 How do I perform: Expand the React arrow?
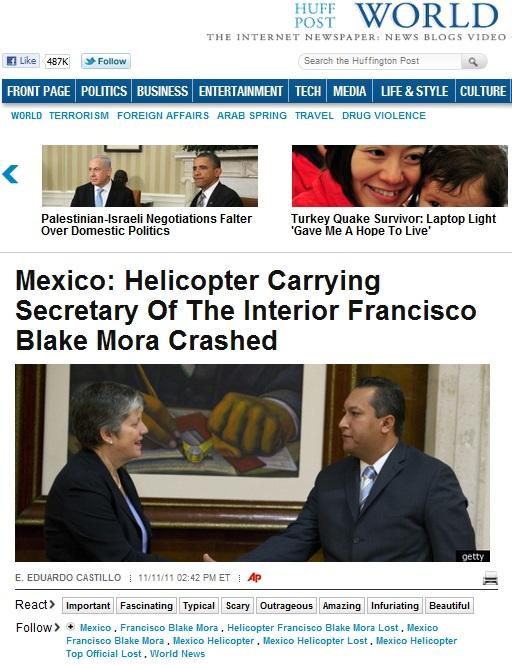[52, 604]
